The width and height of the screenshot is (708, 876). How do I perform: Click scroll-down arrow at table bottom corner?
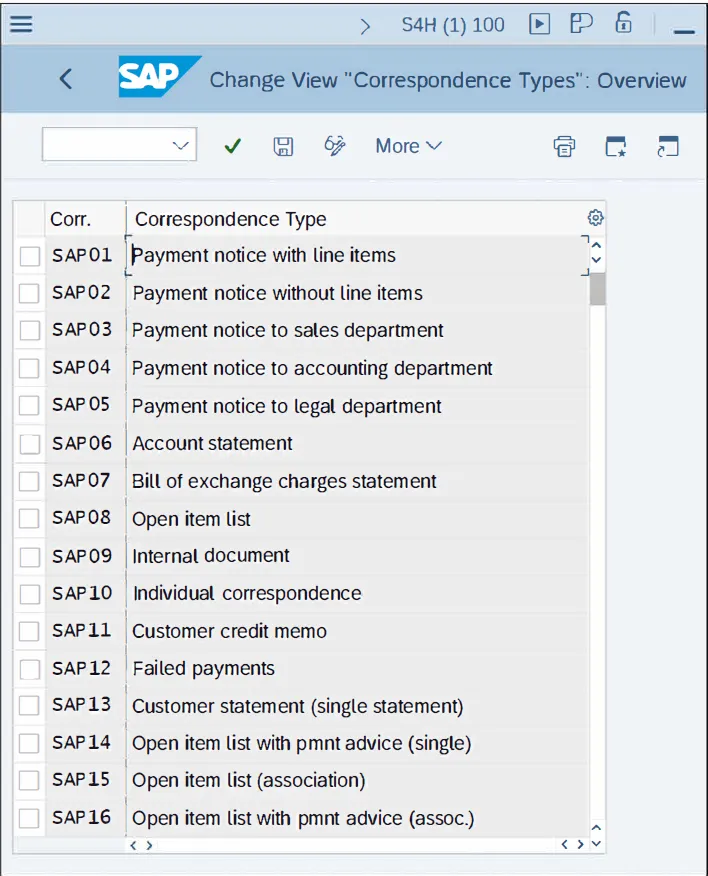(x=596, y=844)
